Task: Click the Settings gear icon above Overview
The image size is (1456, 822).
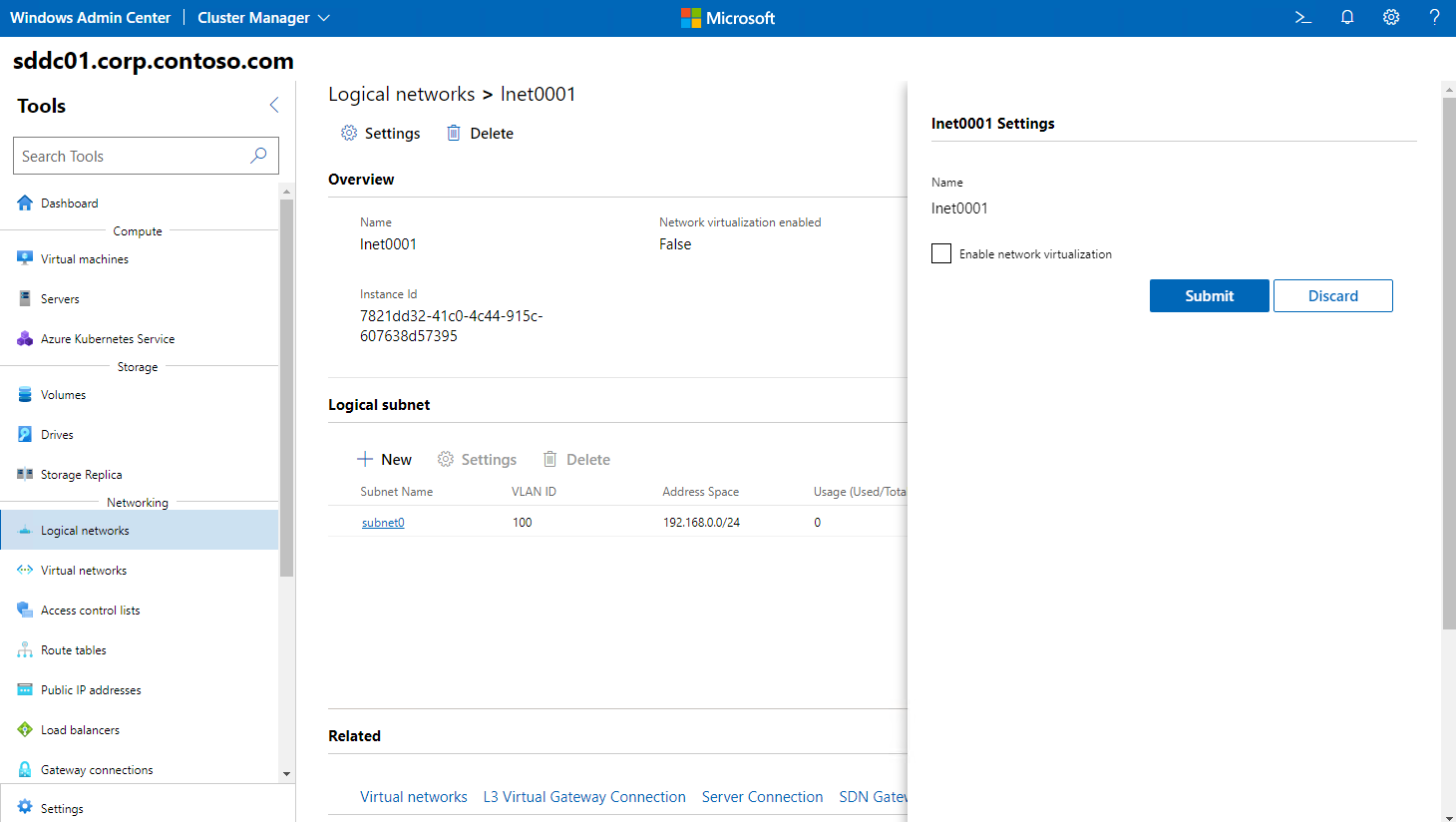Action: (x=349, y=133)
